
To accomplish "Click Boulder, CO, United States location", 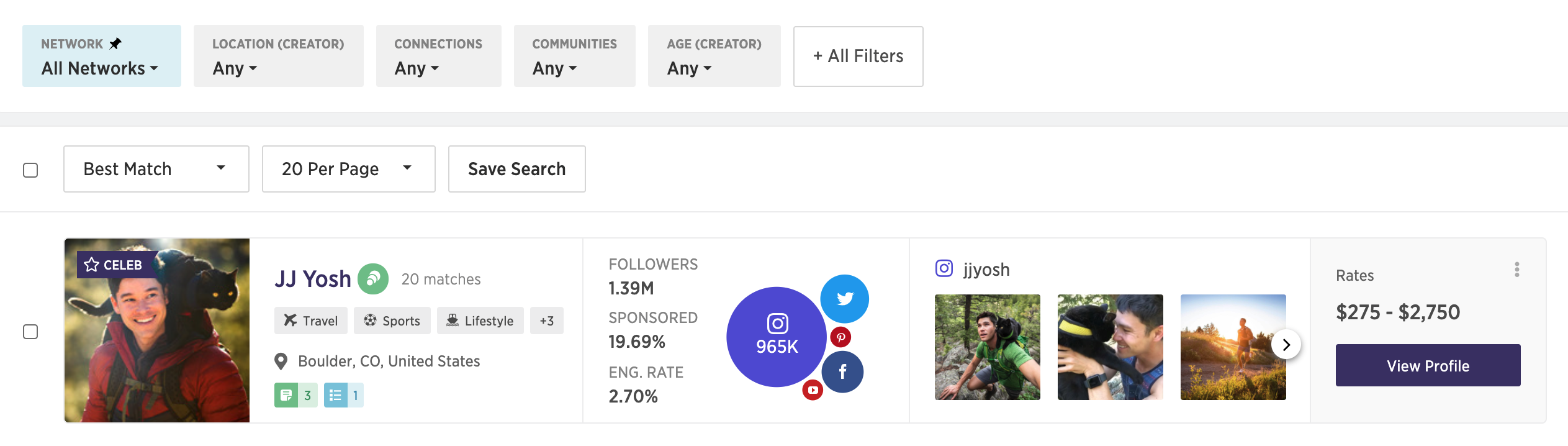I will tap(389, 361).
